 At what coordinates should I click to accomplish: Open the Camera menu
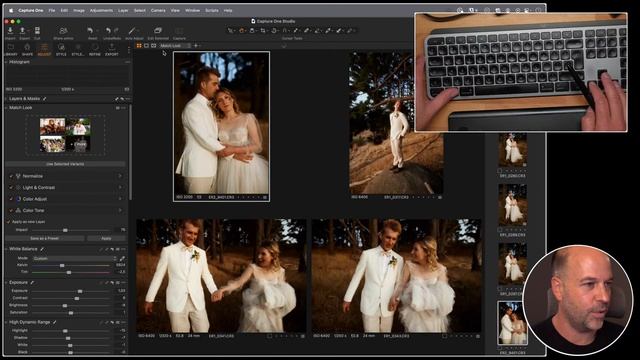(x=158, y=10)
